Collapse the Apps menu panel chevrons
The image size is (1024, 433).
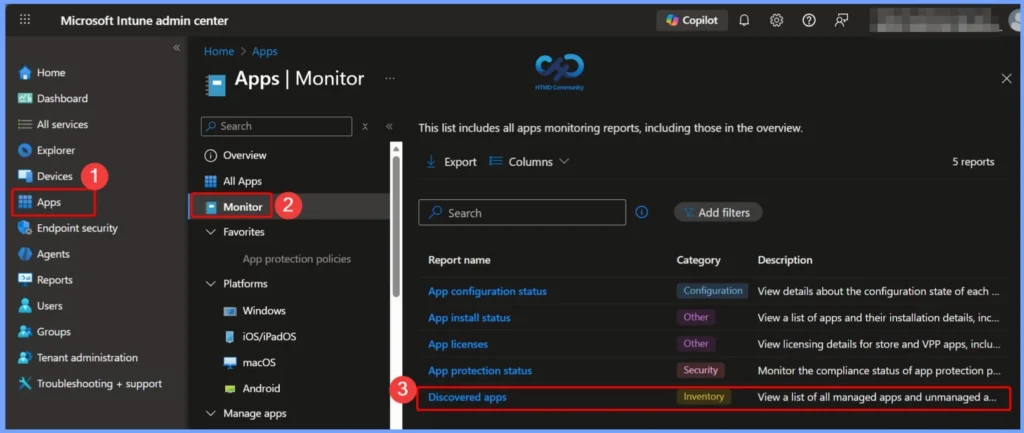(389, 126)
